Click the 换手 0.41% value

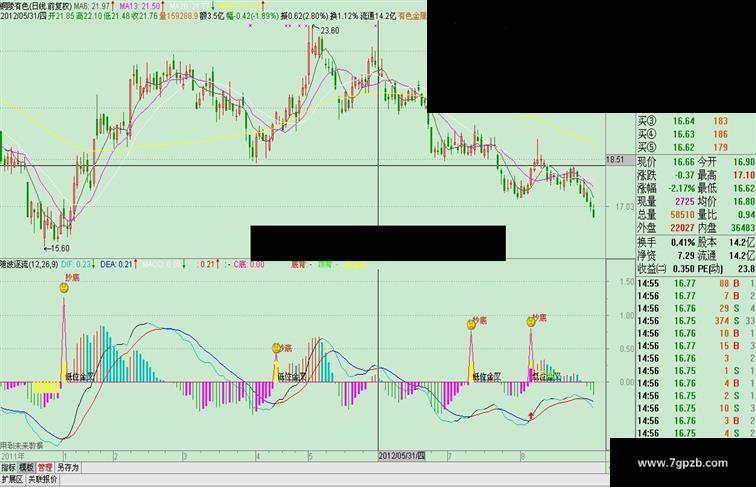[x=683, y=242]
